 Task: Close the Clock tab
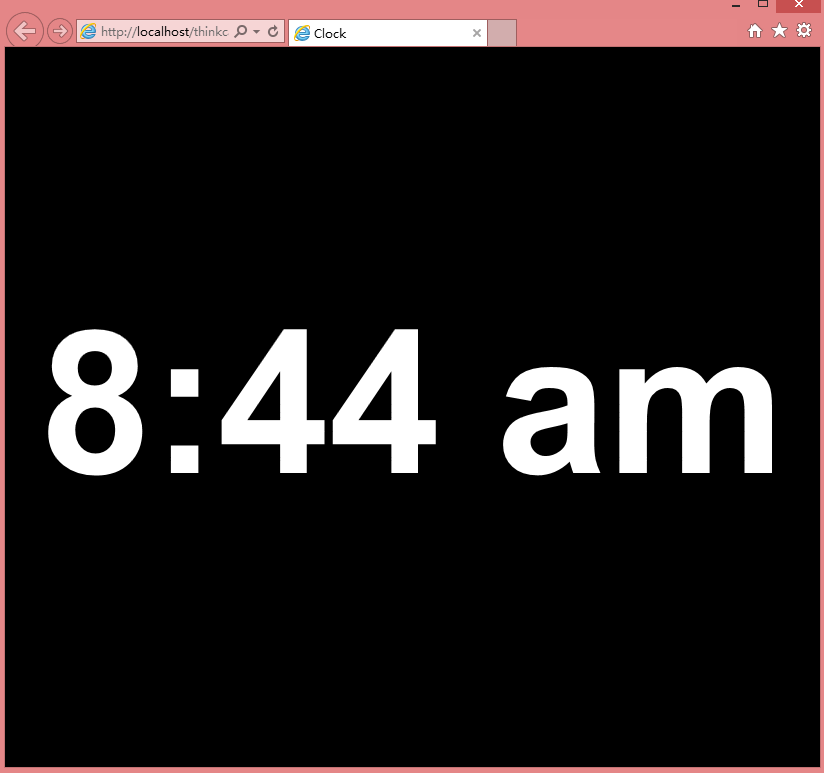point(477,33)
